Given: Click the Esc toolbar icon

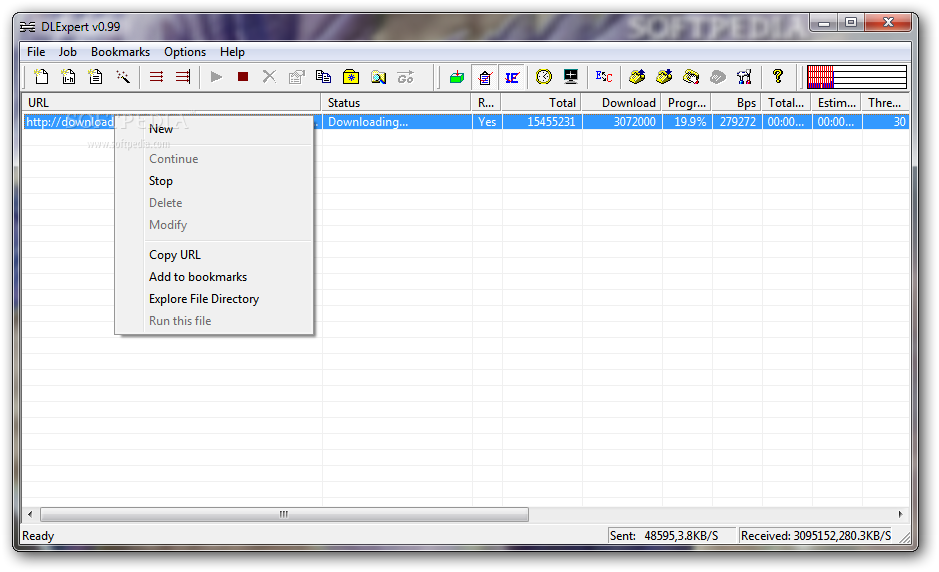Looking at the screenshot, I should click(604, 77).
